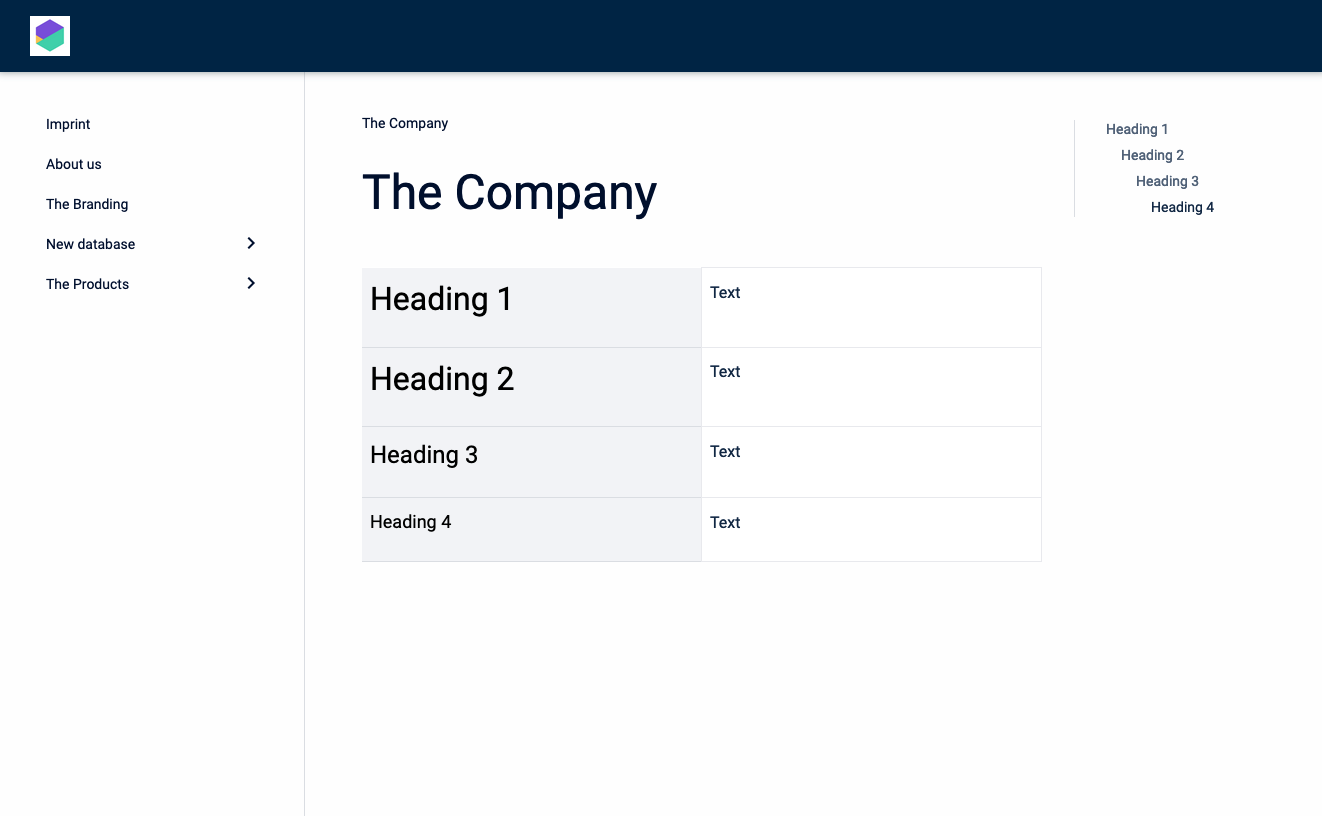Select The Products in sidebar
The image size is (1322, 816).
click(x=88, y=284)
